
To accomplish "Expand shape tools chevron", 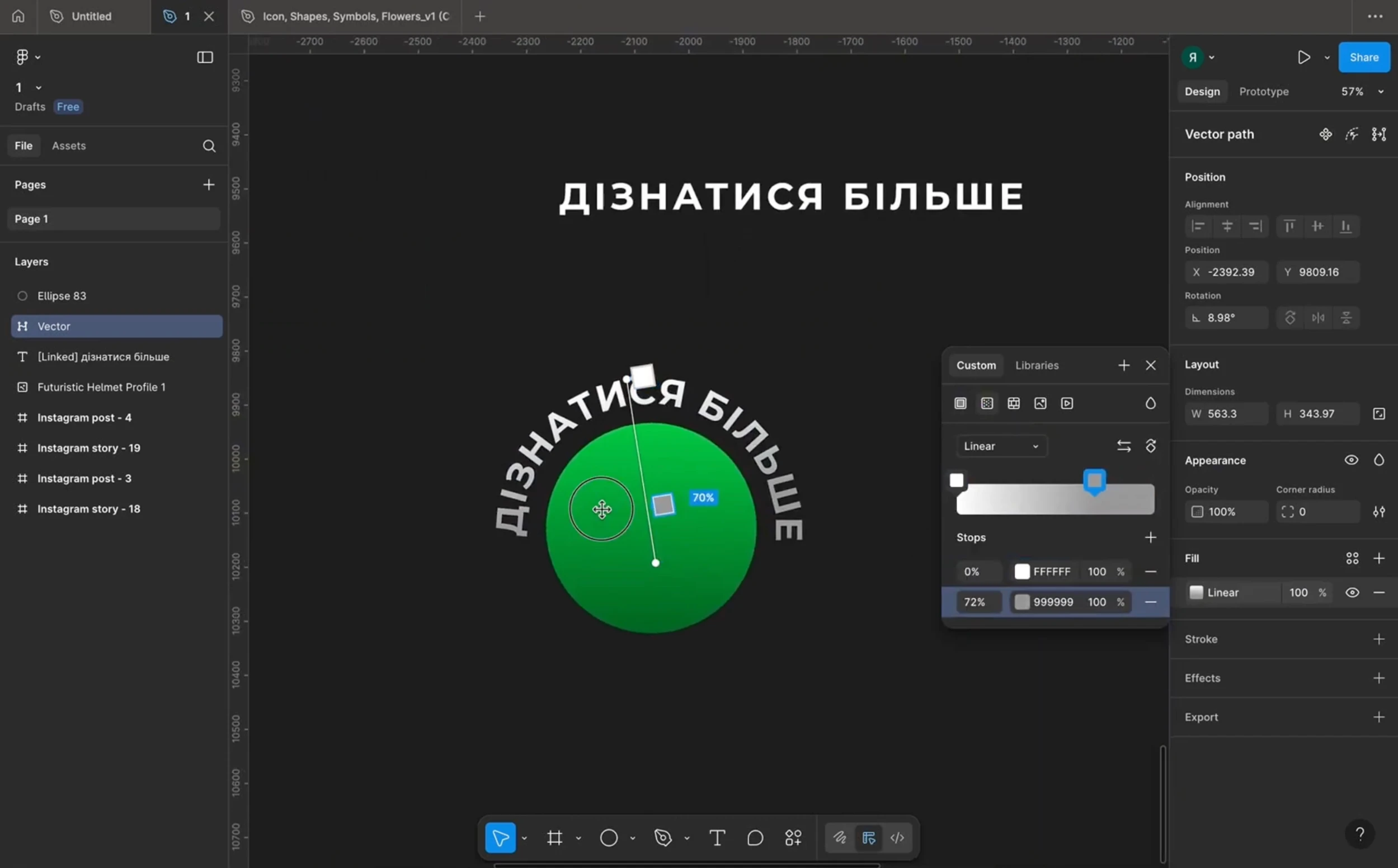I will (633, 838).
